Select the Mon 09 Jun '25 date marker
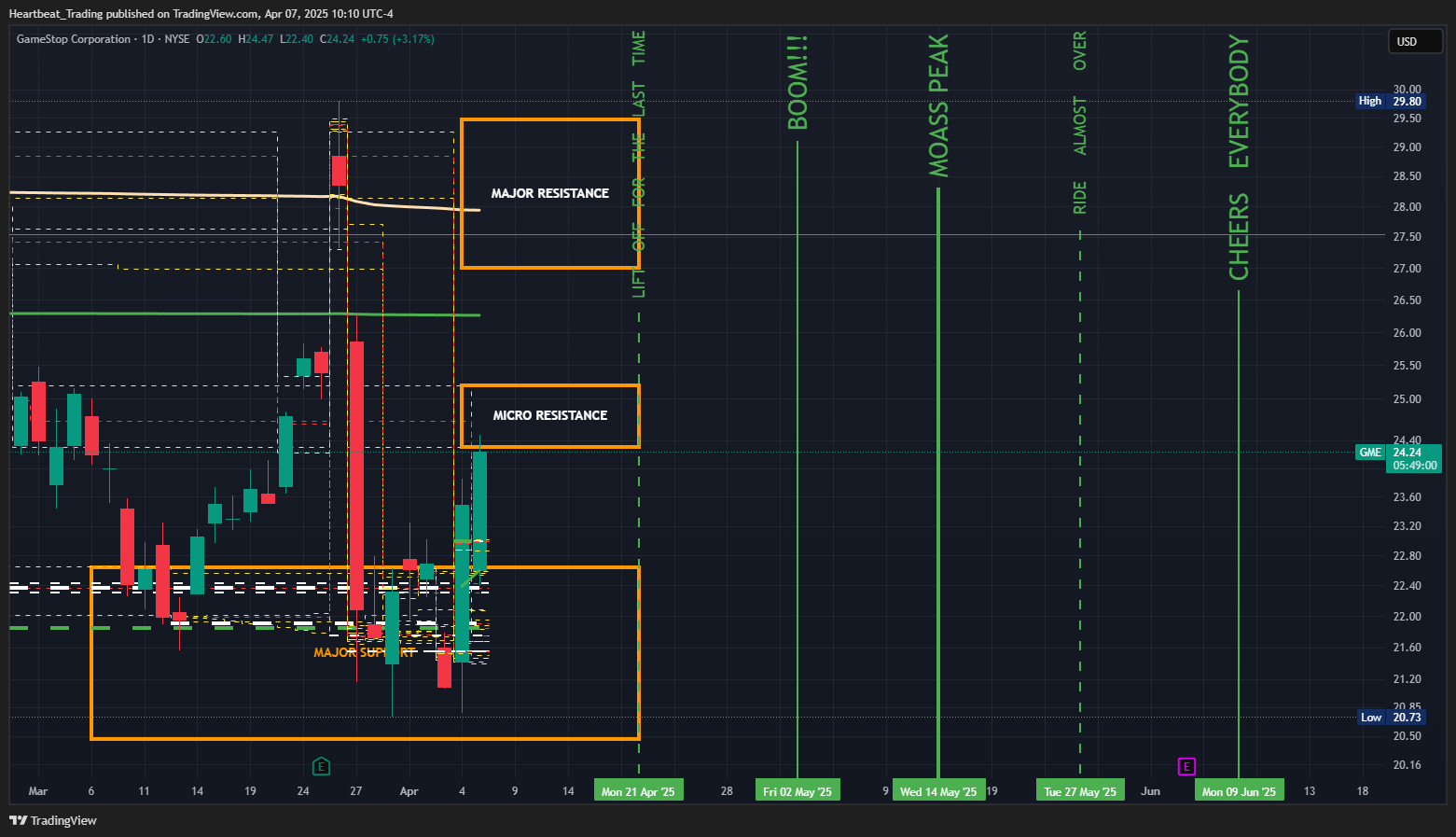The image size is (1456, 837). 1239,791
